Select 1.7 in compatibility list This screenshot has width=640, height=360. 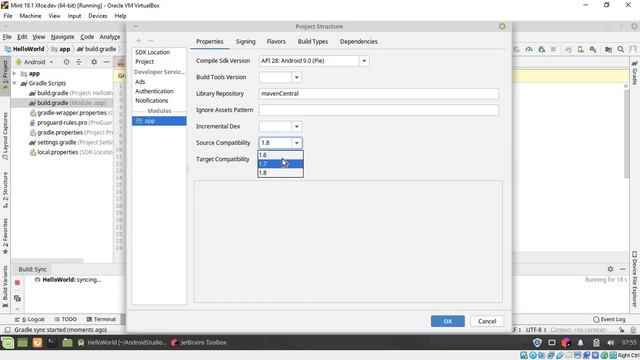pyautogui.click(x=280, y=164)
